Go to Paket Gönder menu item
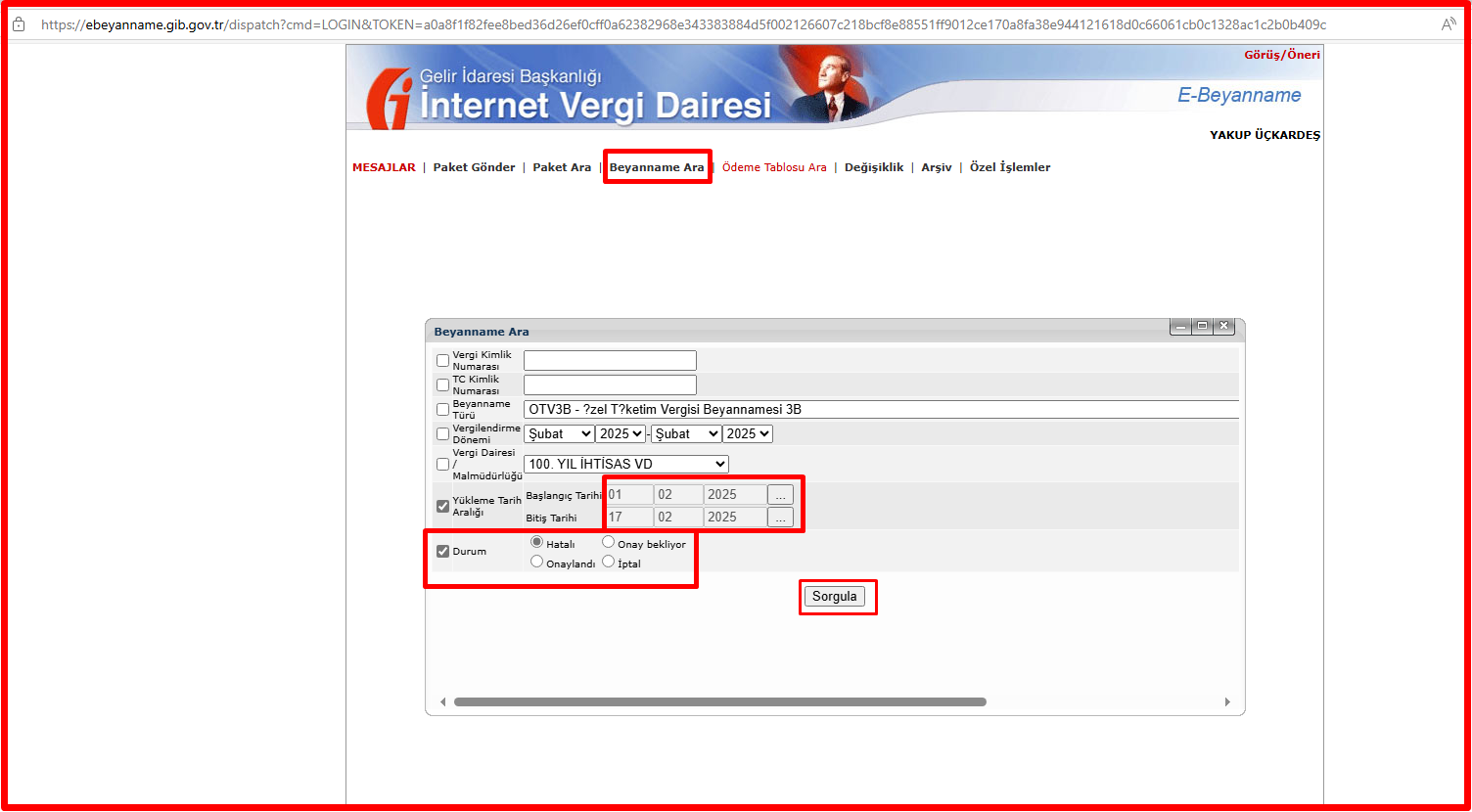The image size is (1472, 812). 474,167
